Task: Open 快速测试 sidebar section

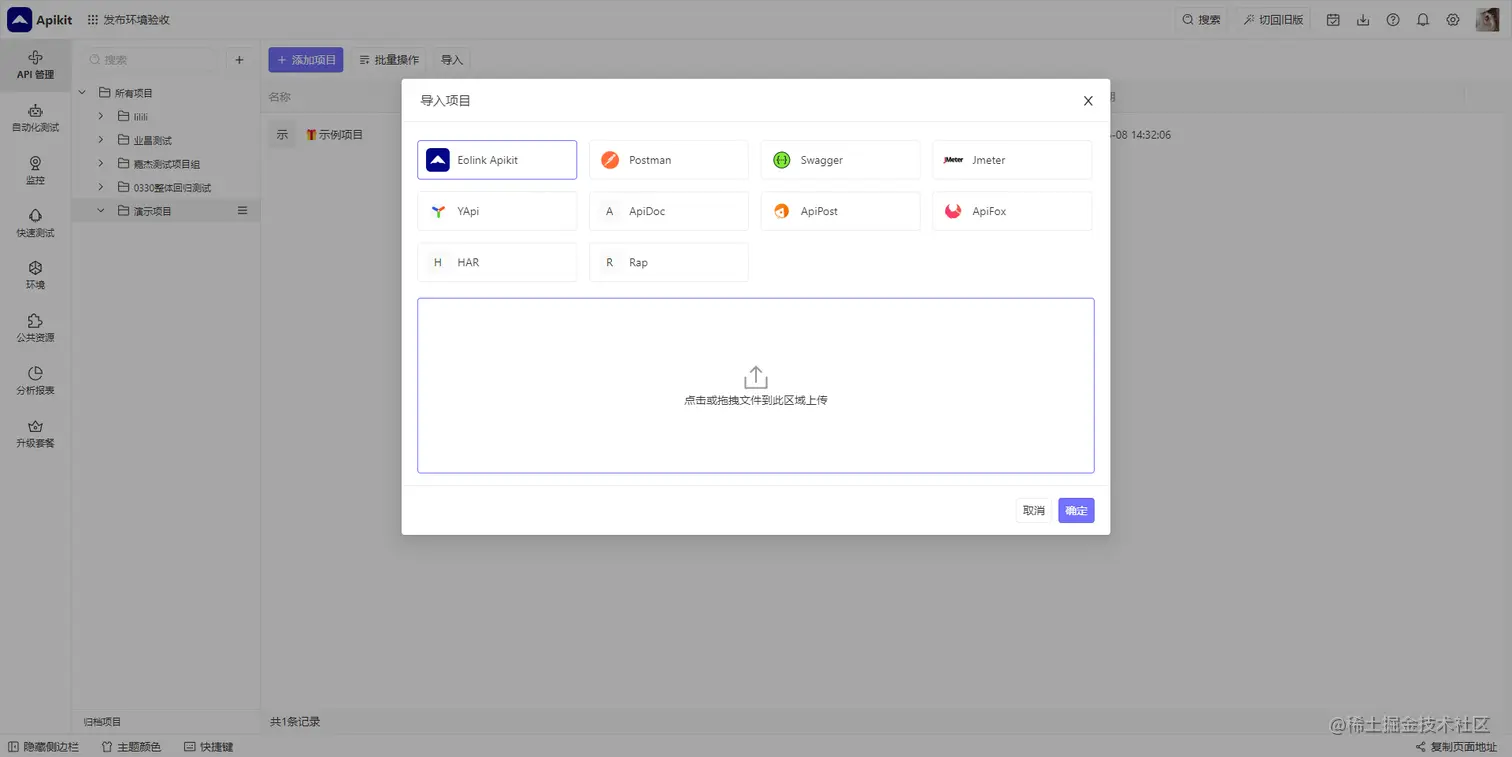Action: pyautogui.click(x=35, y=223)
